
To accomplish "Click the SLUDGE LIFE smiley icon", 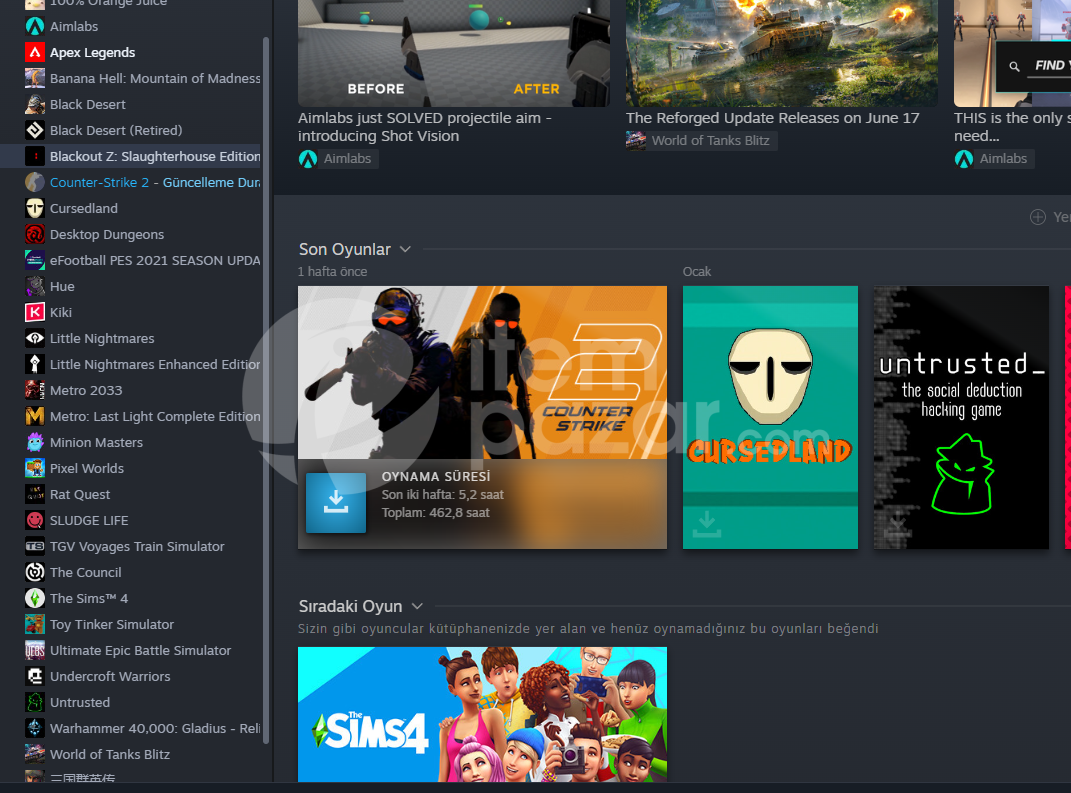I will [35, 520].
